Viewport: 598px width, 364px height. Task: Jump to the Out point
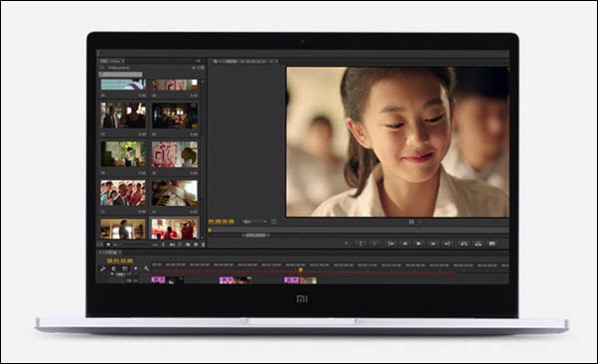click(x=447, y=243)
